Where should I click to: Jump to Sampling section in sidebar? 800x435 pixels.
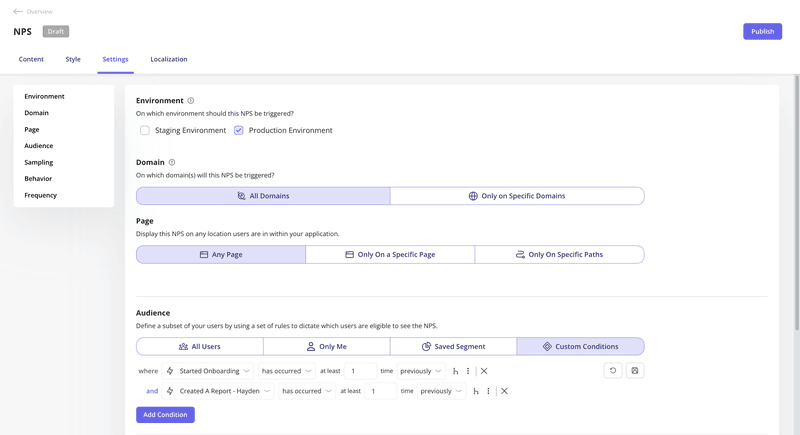pos(39,162)
